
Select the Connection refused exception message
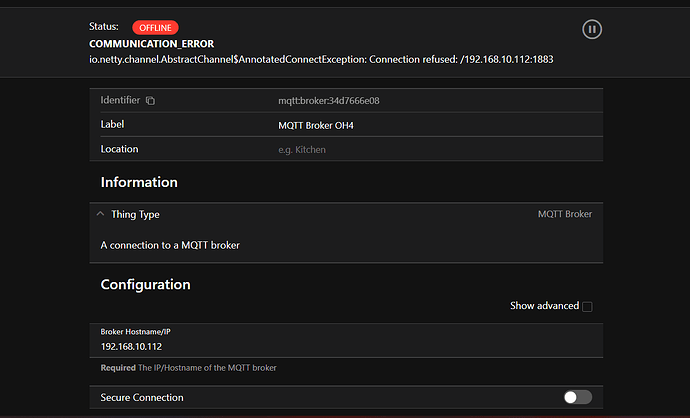321,59
